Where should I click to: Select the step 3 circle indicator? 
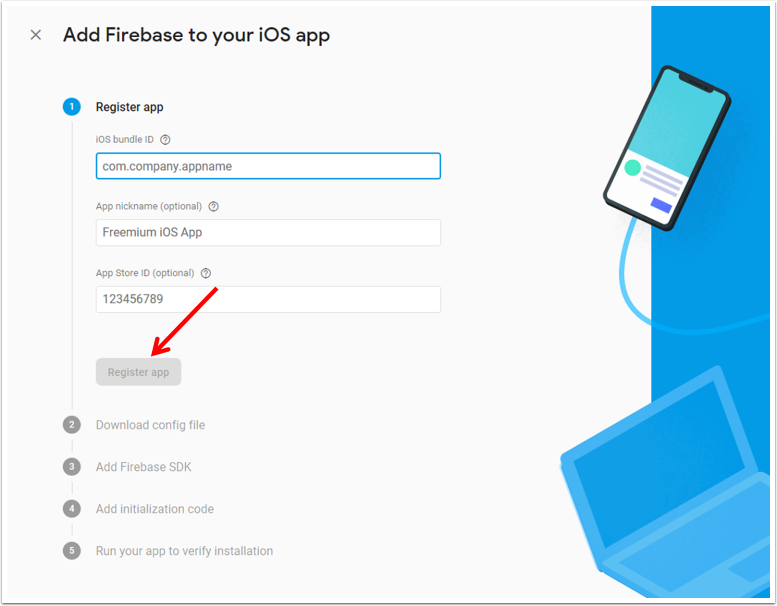[x=72, y=467]
